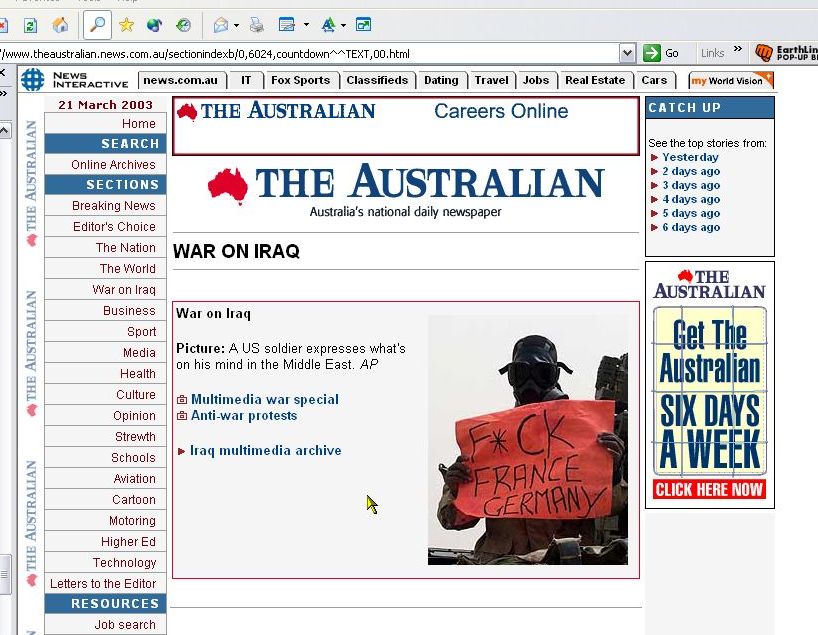This screenshot has height=635, width=818.
Task: Select the Yesterday catch up link
Action: (x=690, y=157)
